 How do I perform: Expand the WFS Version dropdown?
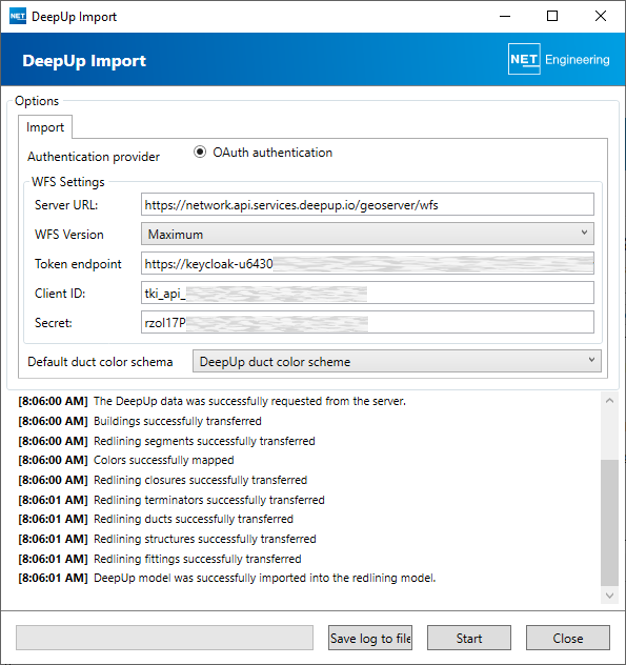(x=367, y=234)
